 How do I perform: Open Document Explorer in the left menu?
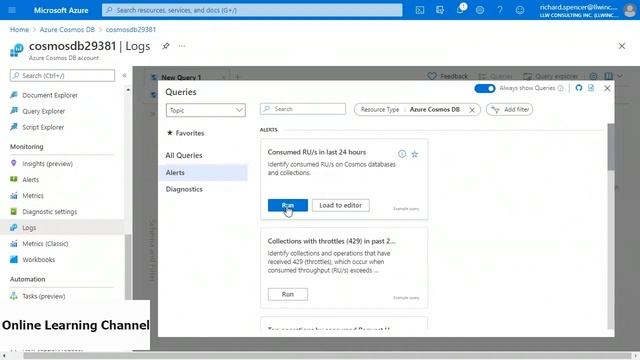coord(50,95)
